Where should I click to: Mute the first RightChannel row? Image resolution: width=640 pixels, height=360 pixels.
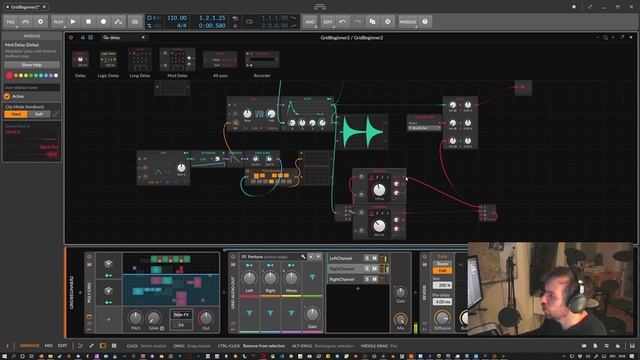[374, 269]
